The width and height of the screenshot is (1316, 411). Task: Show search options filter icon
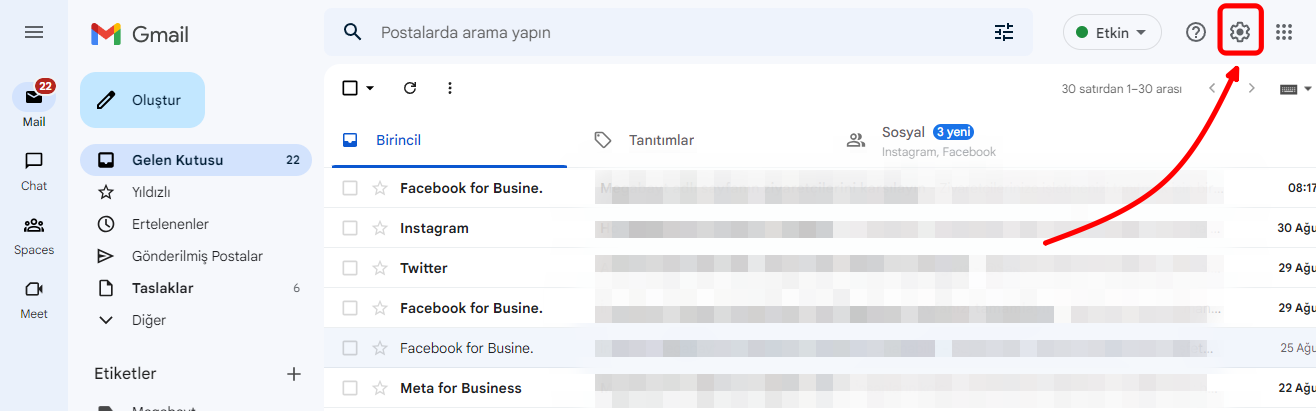tap(1004, 32)
